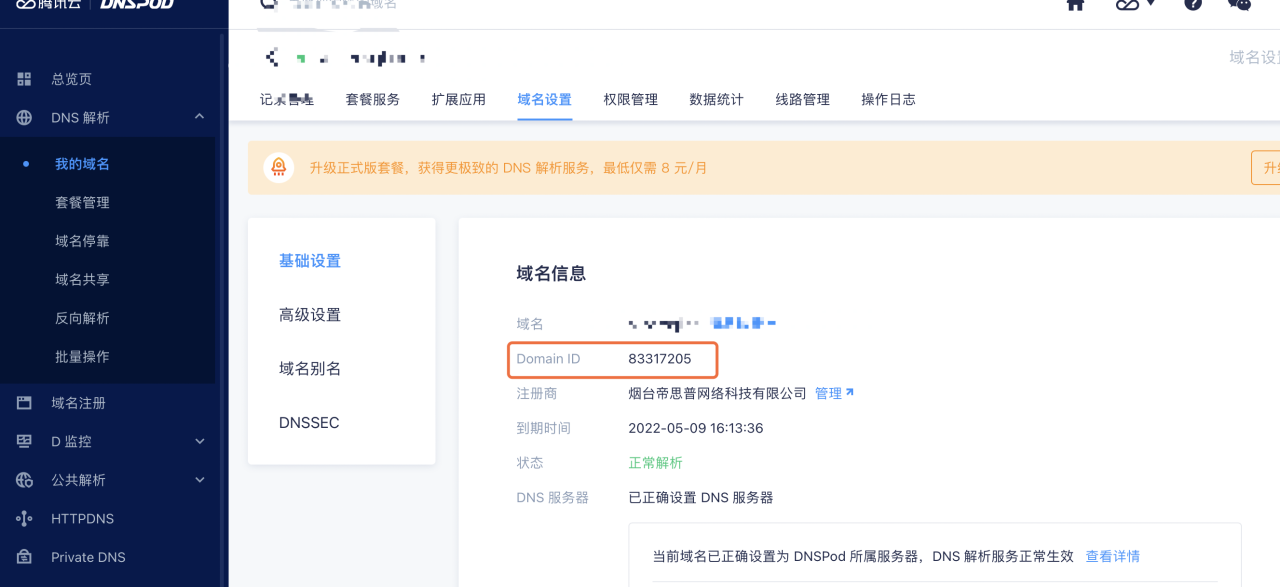Expand the D 监控 menu
Screen dimensions: 1280x587
pos(199,441)
